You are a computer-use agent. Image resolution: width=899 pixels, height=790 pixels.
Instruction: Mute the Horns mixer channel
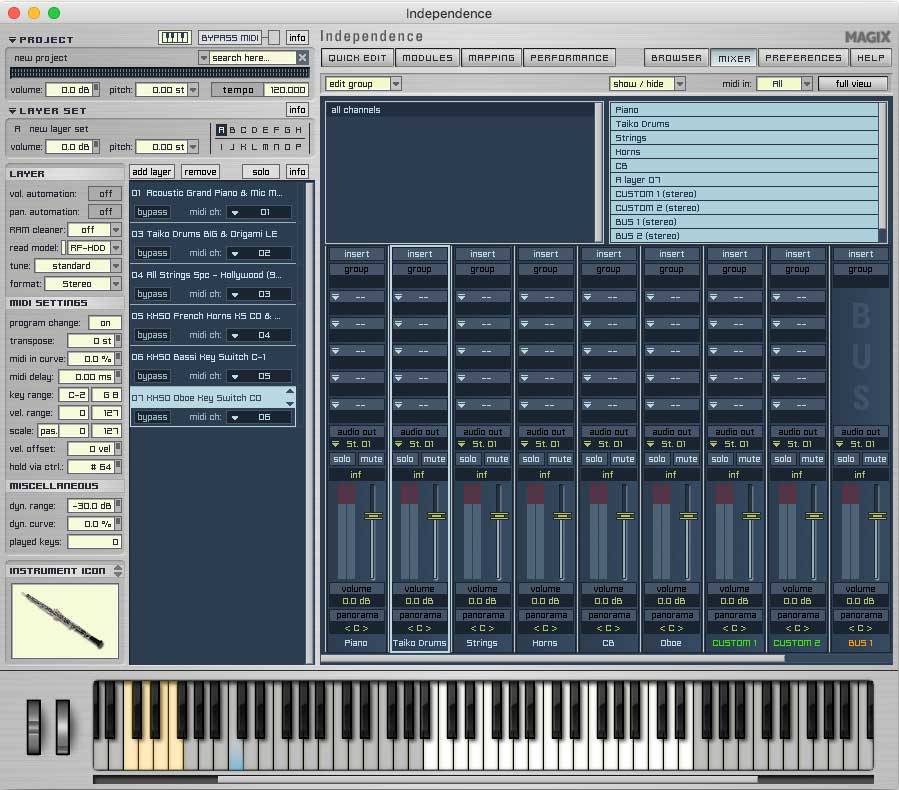coord(559,459)
